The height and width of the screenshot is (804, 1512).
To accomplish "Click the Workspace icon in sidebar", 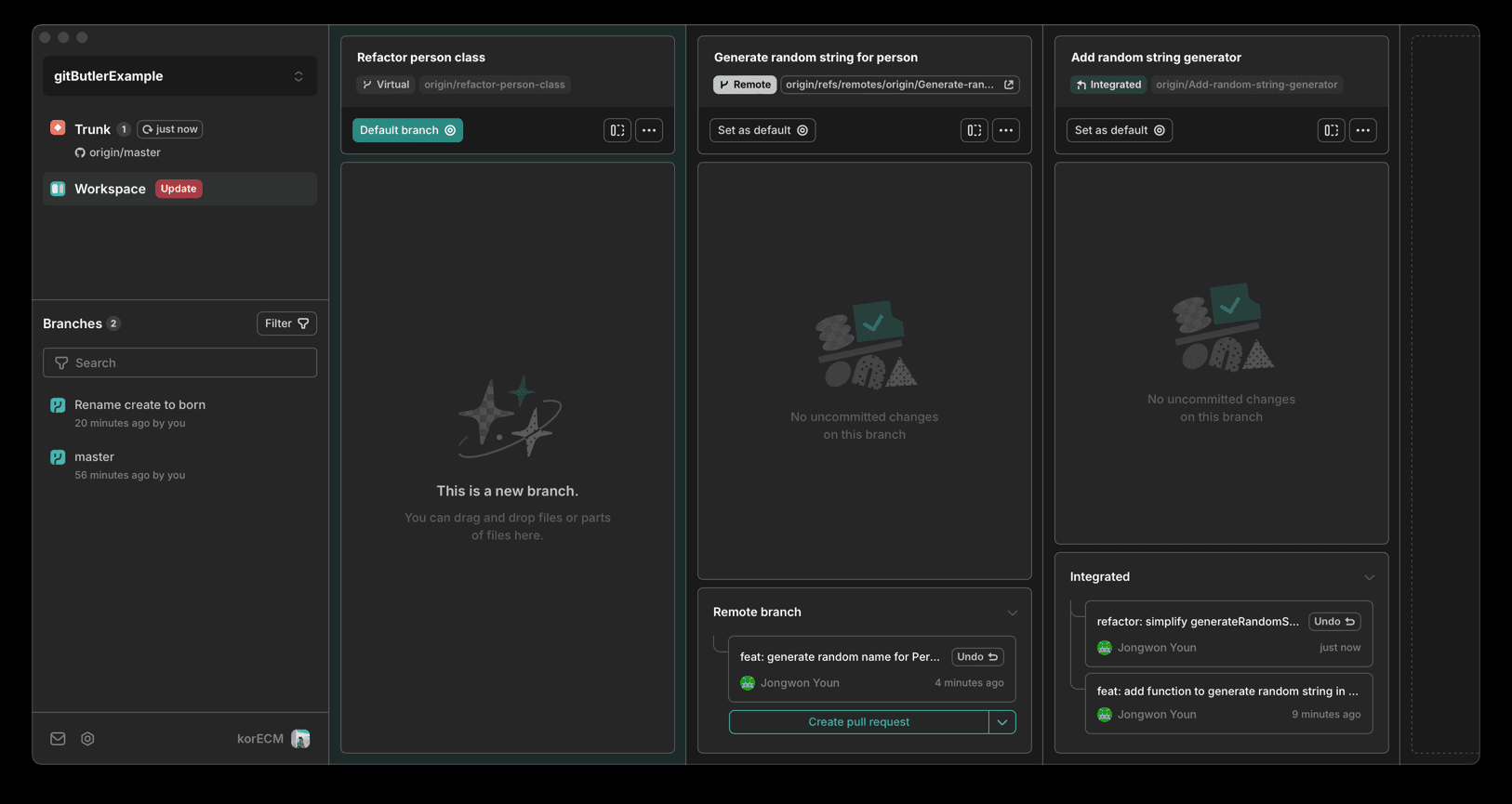I will pyautogui.click(x=58, y=189).
